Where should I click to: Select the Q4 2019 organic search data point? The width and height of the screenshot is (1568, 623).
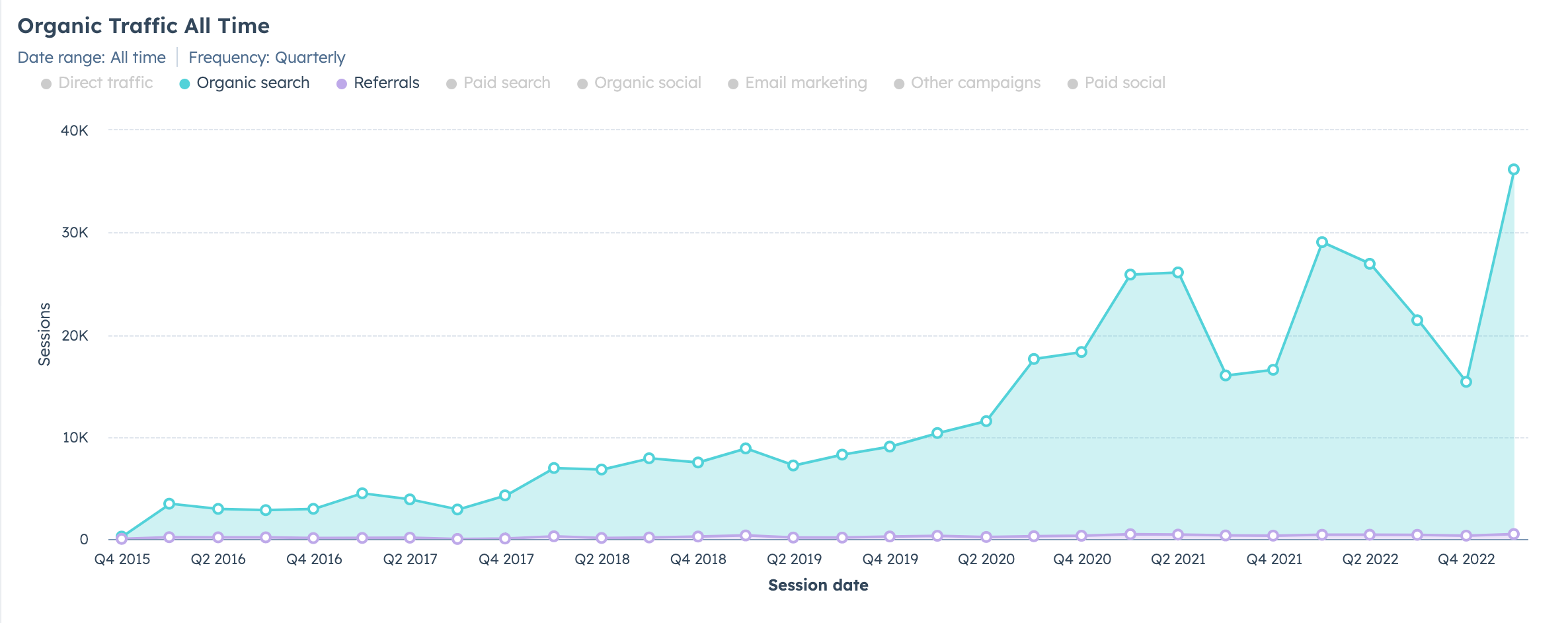point(890,446)
